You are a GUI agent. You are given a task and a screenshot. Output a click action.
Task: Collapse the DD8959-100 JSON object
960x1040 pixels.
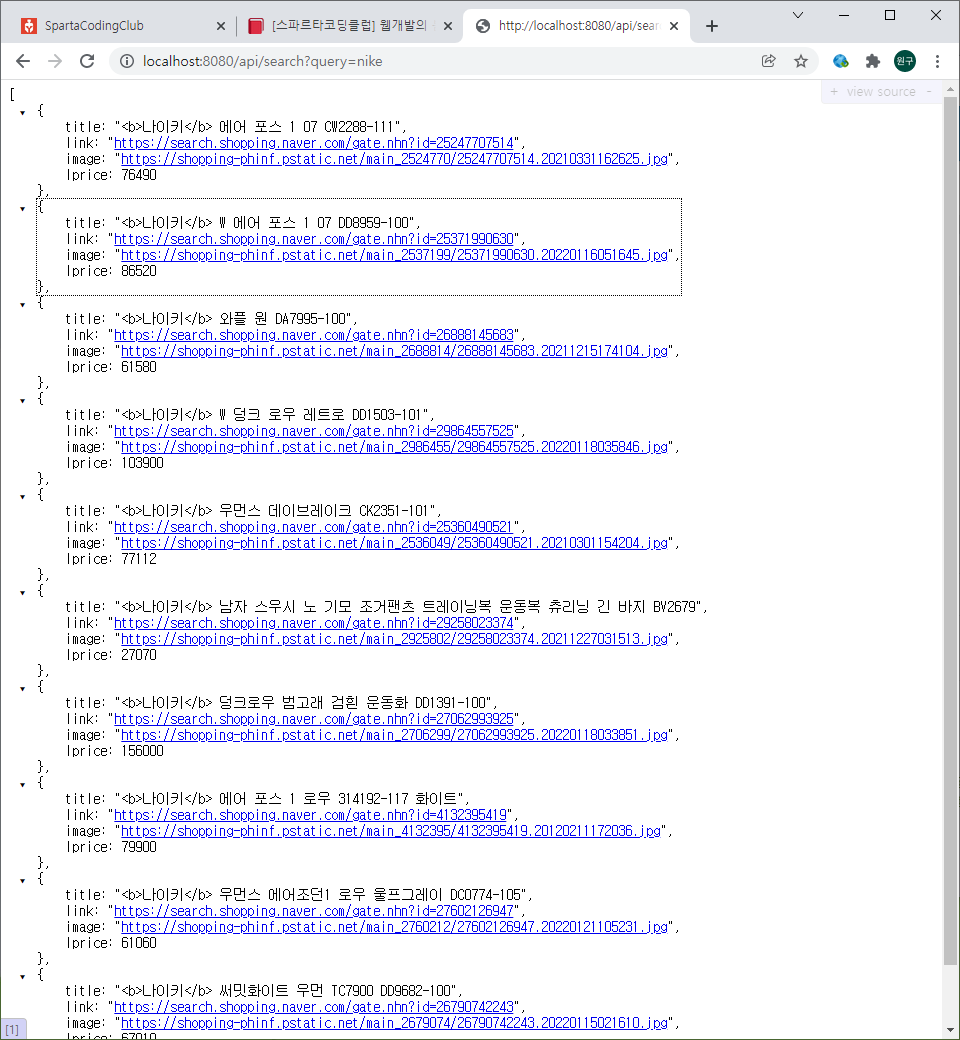23,209
